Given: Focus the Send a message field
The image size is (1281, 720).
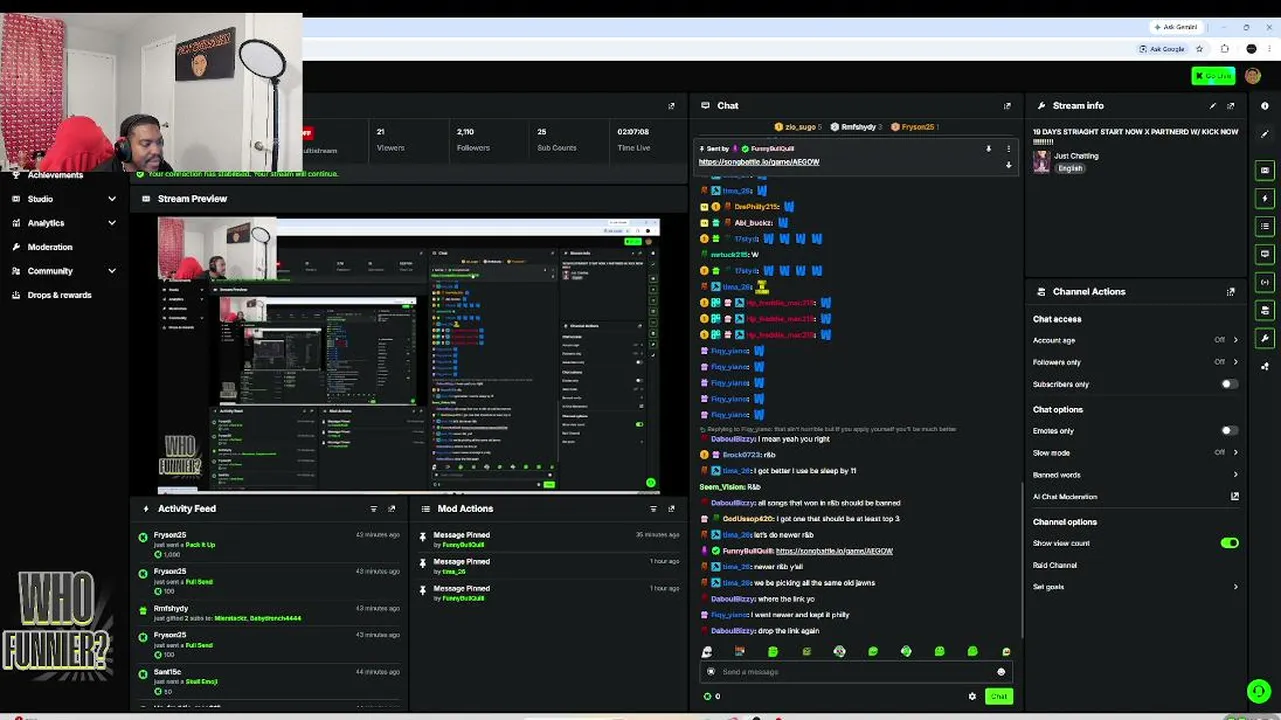Looking at the screenshot, I should click(x=855, y=672).
